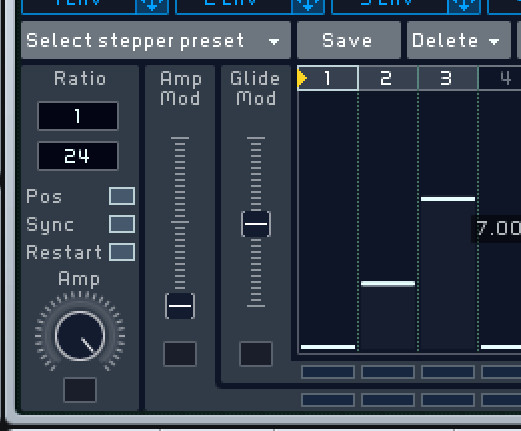Select the modulation slot below the Amp knob
The width and height of the screenshot is (521, 431).
[80, 390]
